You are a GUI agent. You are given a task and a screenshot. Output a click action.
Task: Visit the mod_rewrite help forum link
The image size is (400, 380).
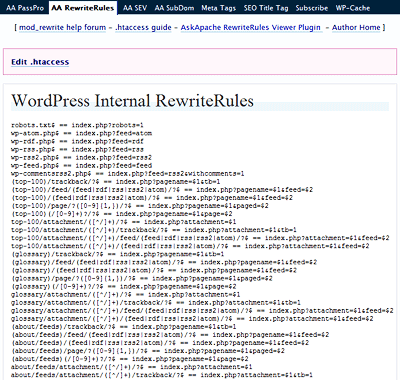coord(62,27)
